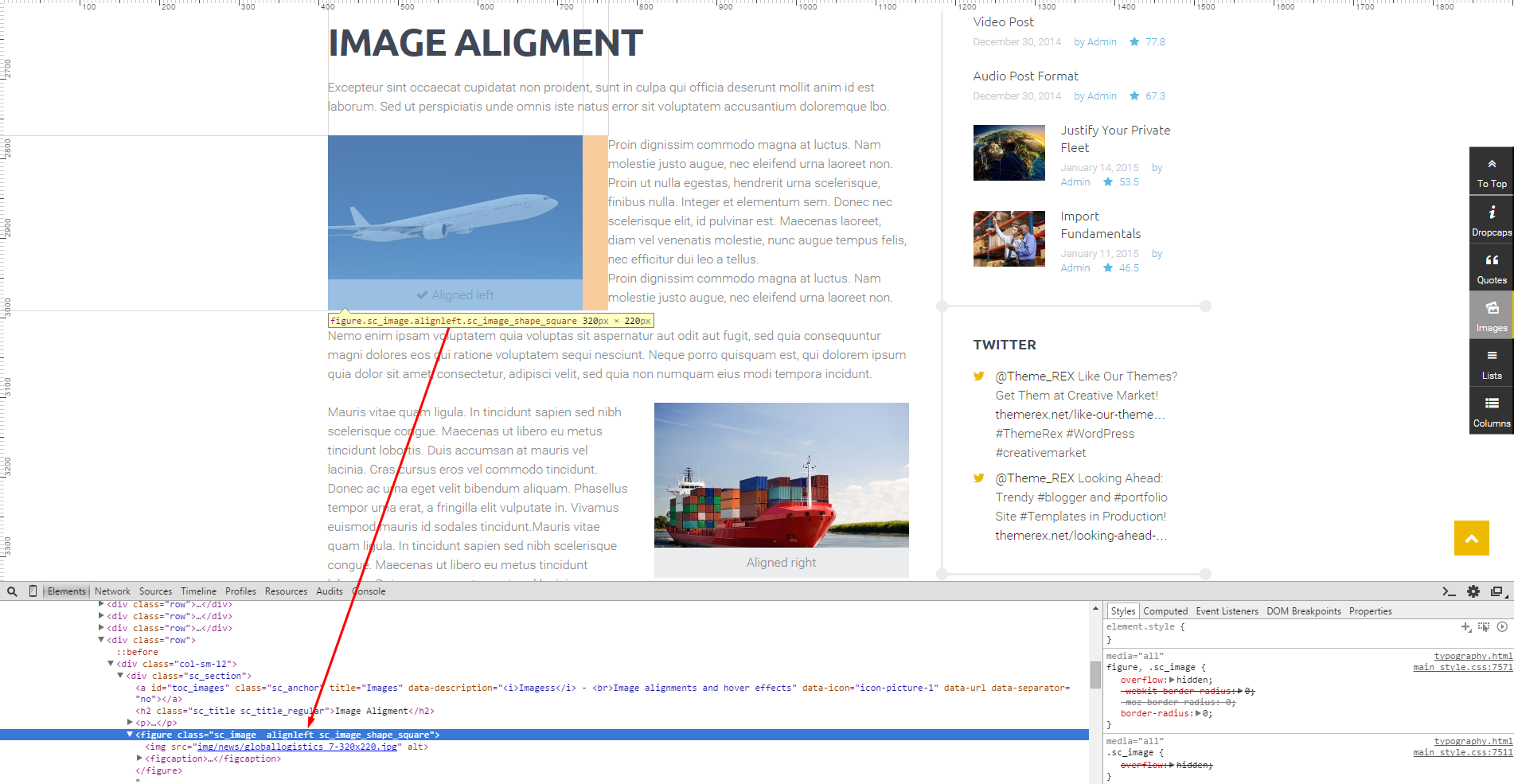This screenshot has width=1514, height=784.
Task: Click the yellow scroll-up arrow button
Action: 1472,538
